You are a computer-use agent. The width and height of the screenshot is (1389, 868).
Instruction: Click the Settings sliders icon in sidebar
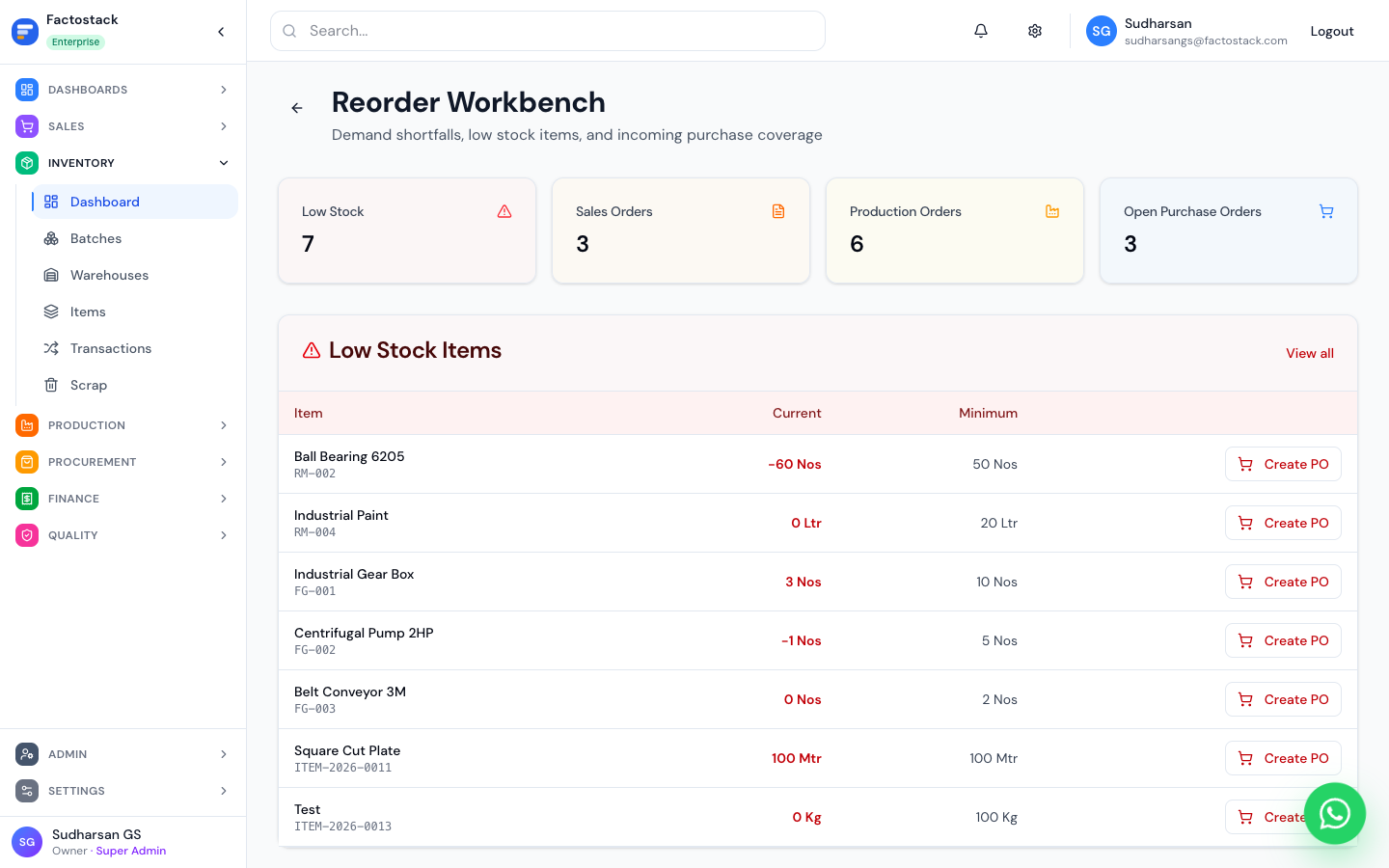point(27,791)
